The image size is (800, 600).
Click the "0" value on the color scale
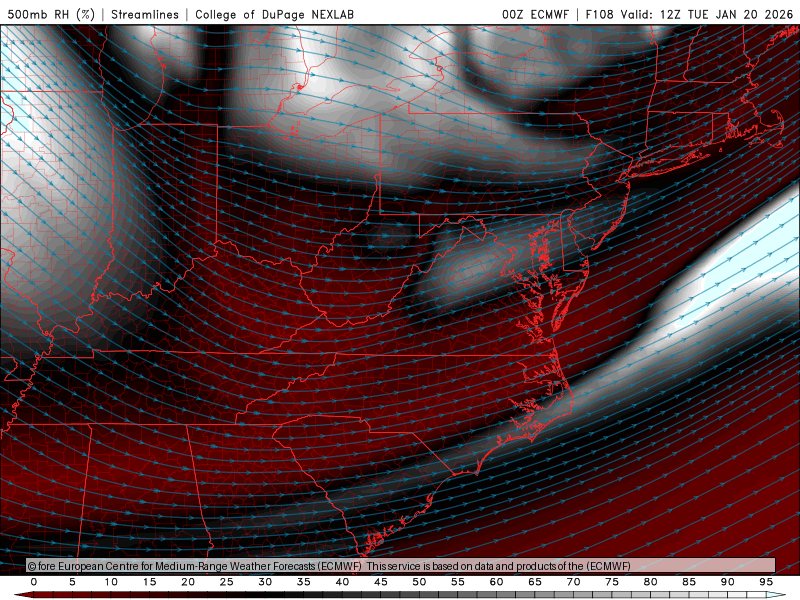pyautogui.click(x=34, y=582)
